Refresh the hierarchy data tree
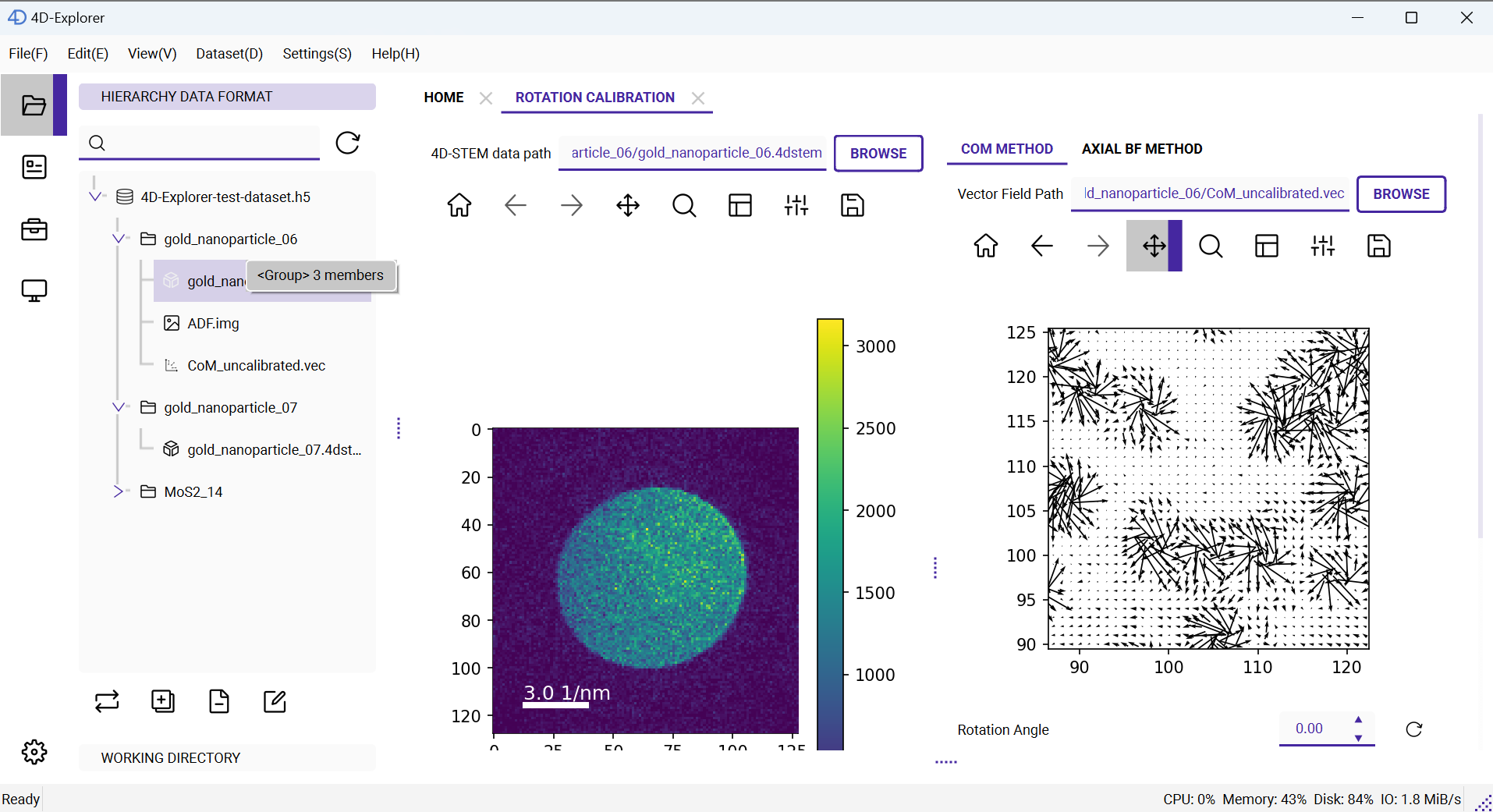The height and width of the screenshot is (812, 1493). tap(347, 143)
